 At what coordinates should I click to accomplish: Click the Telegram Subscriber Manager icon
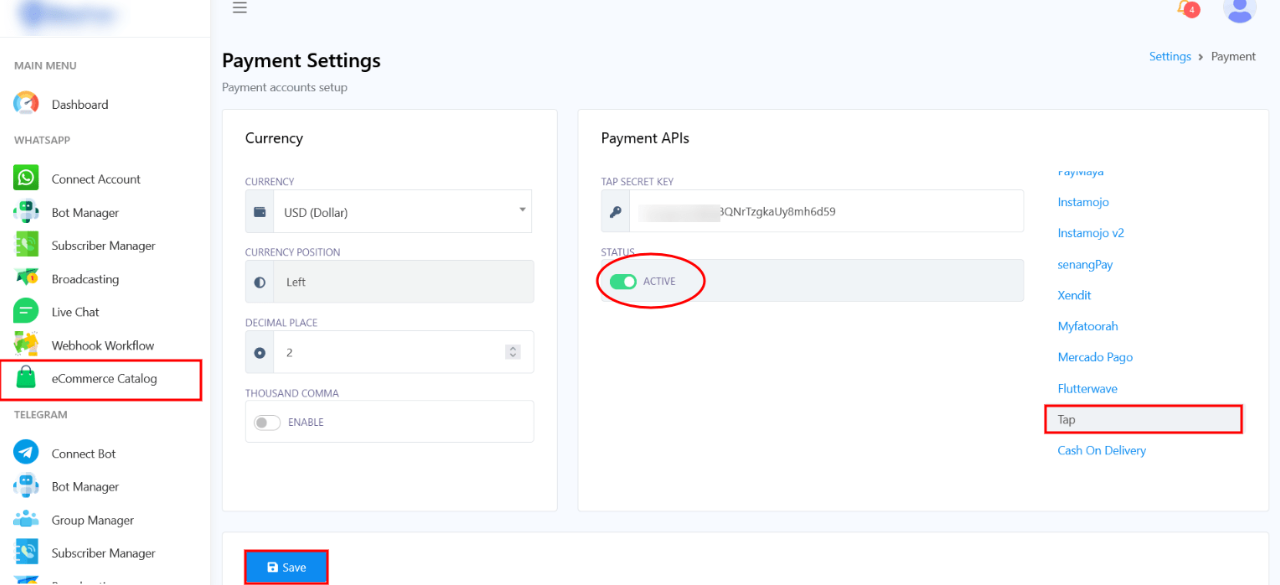26,553
